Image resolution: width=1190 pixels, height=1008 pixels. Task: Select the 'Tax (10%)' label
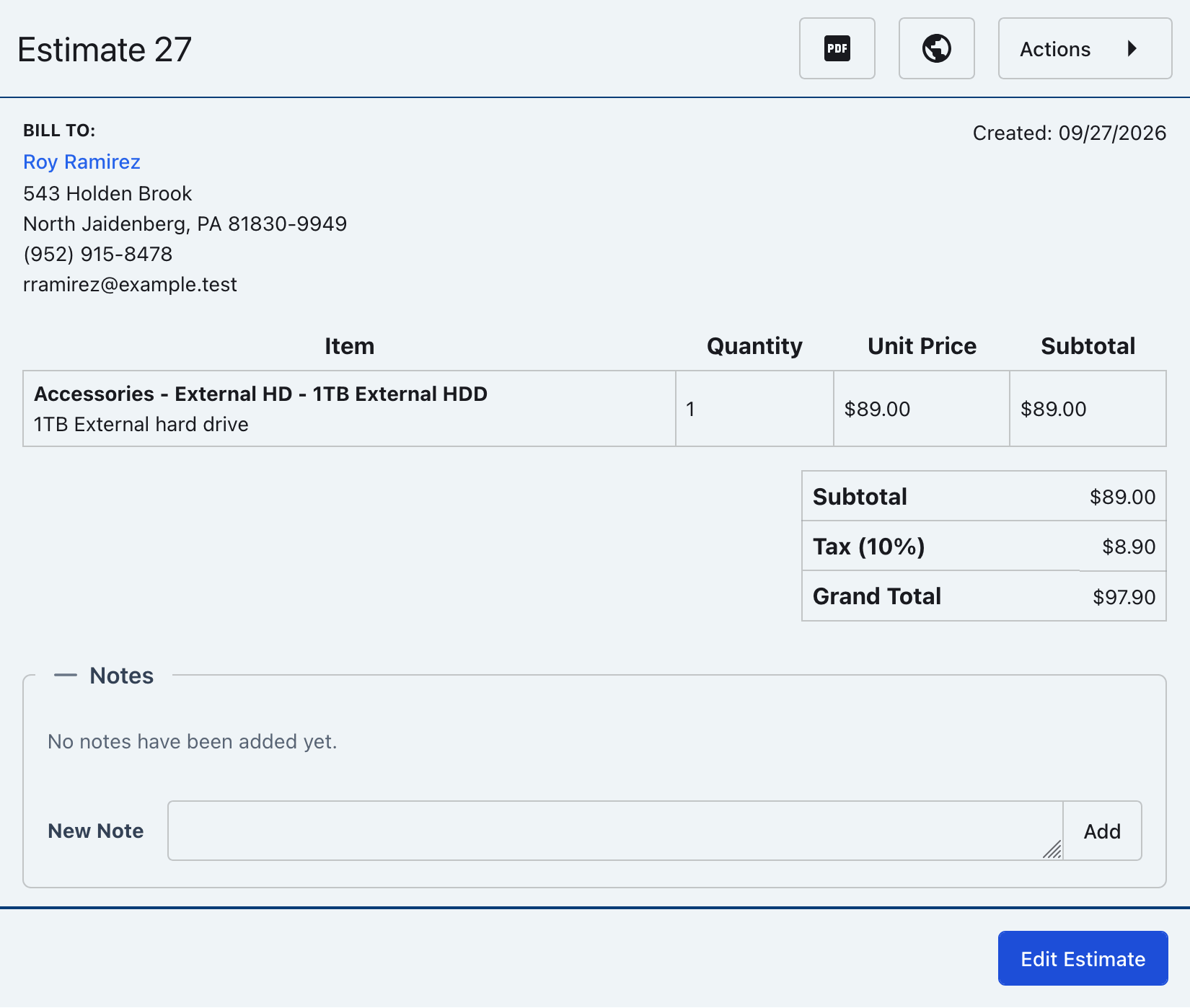pyautogui.click(x=869, y=547)
